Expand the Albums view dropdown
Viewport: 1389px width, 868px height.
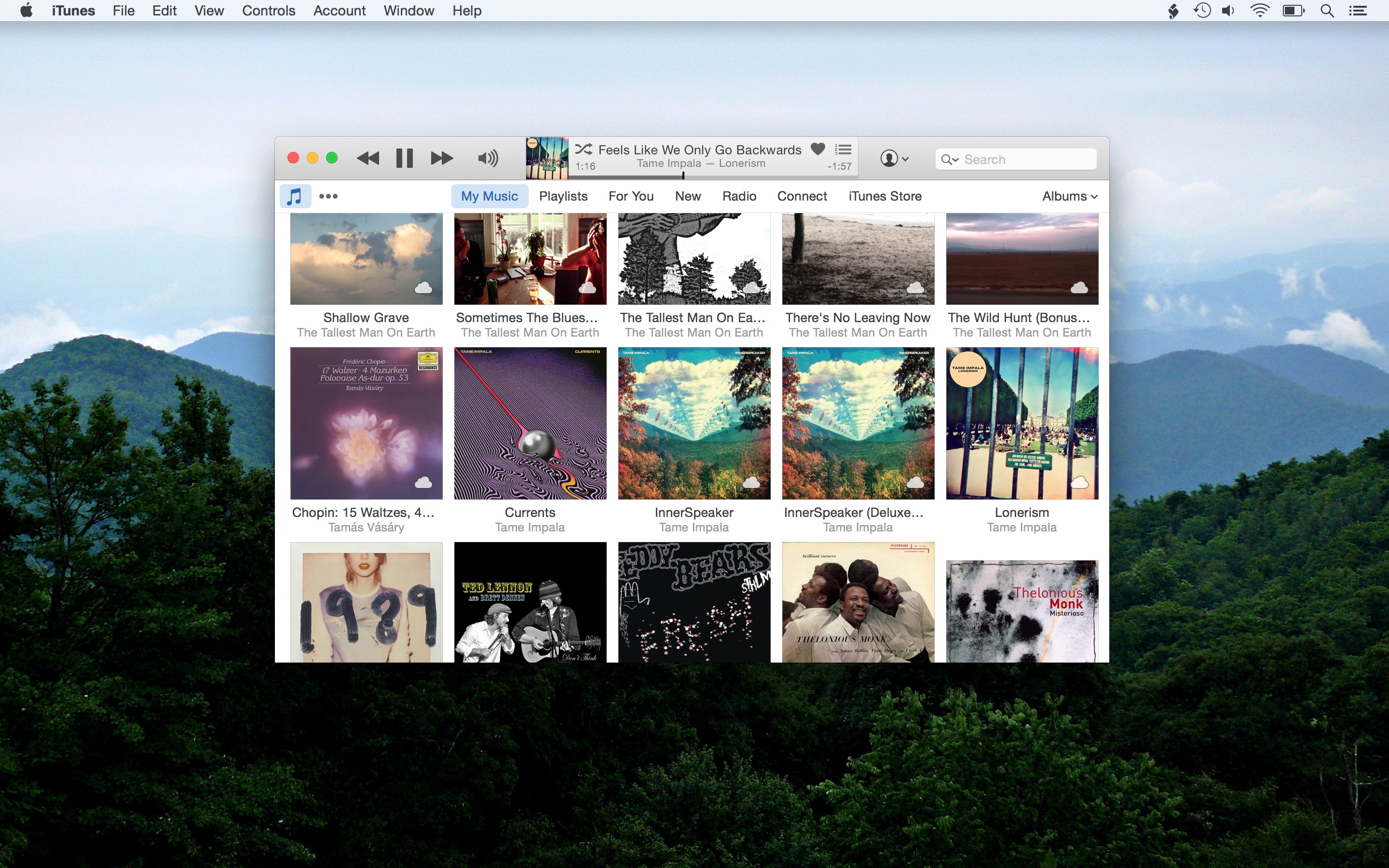coord(1069,196)
